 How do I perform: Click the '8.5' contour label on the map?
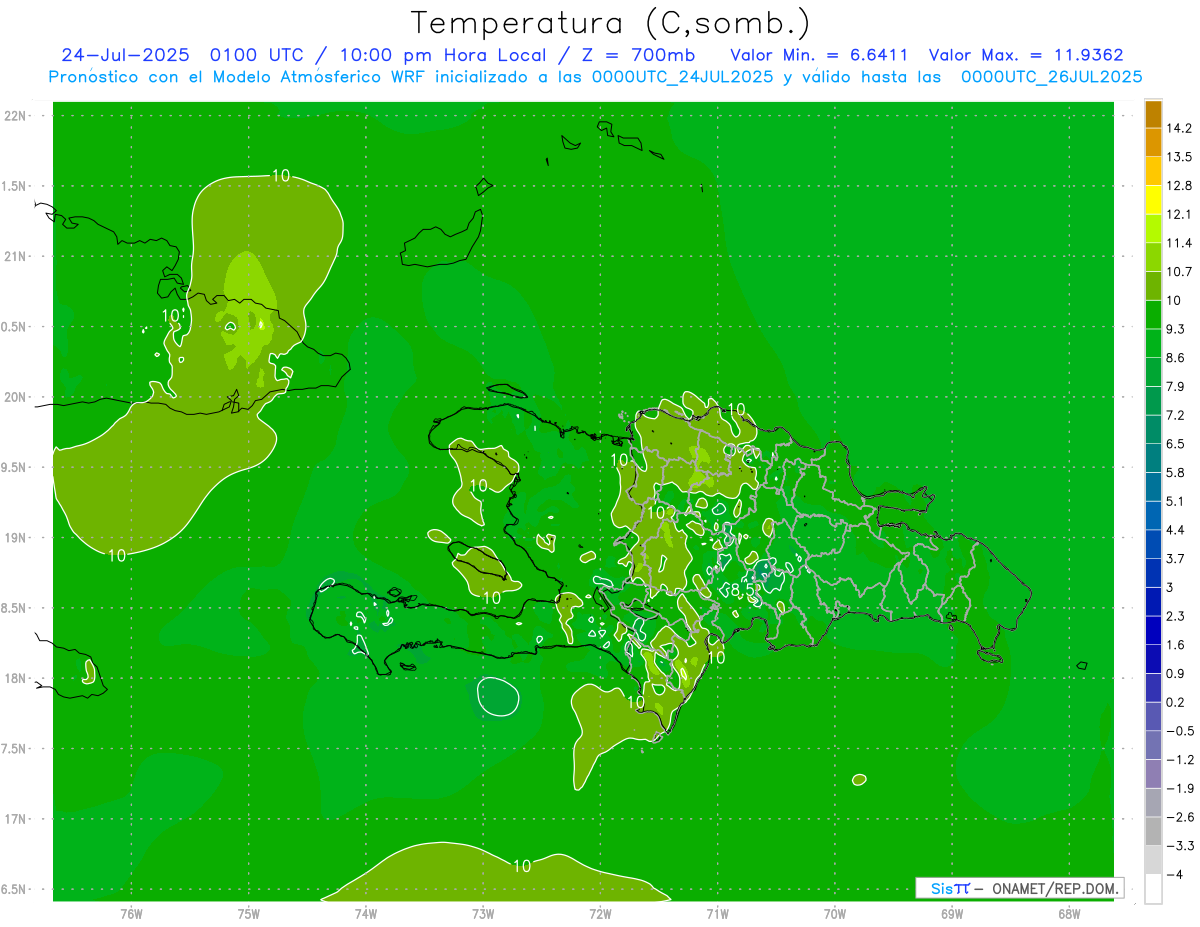pyautogui.click(x=741, y=590)
